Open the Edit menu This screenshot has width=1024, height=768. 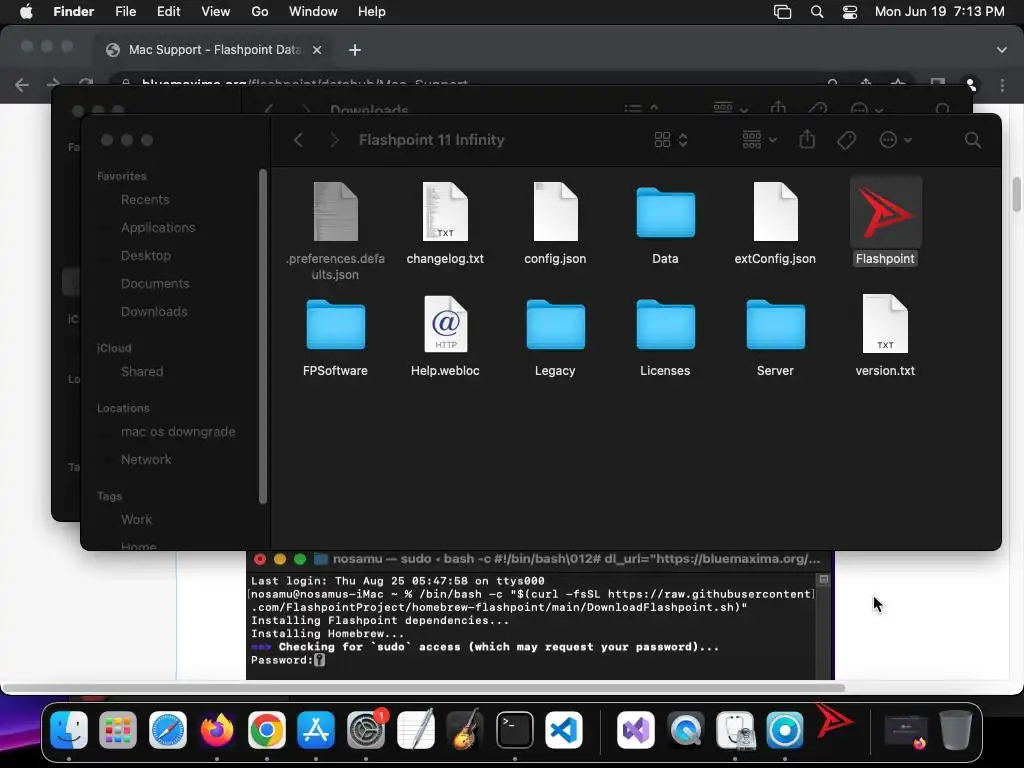[168, 12]
